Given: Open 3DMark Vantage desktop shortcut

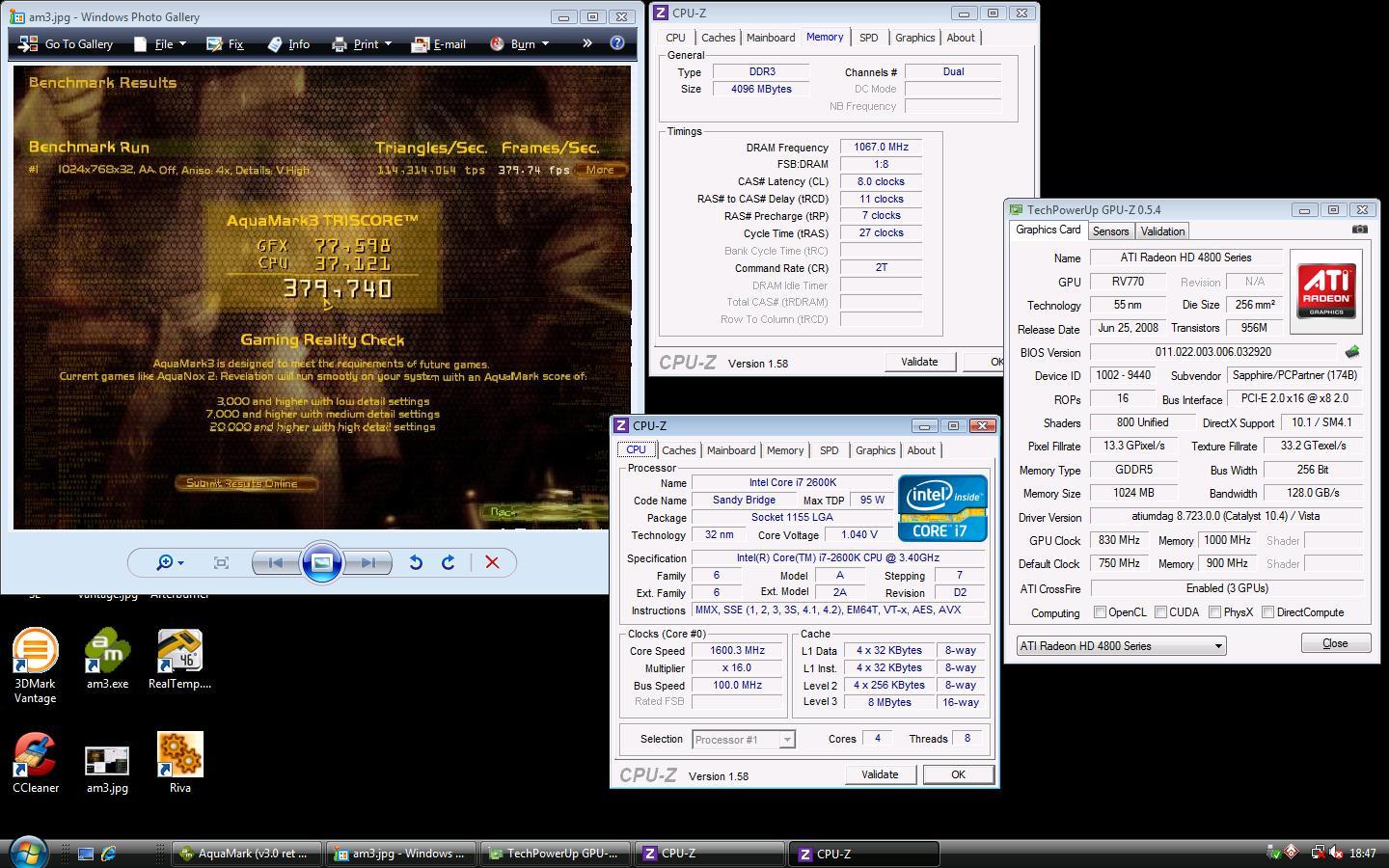Looking at the screenshot, I should pos(36,666).
